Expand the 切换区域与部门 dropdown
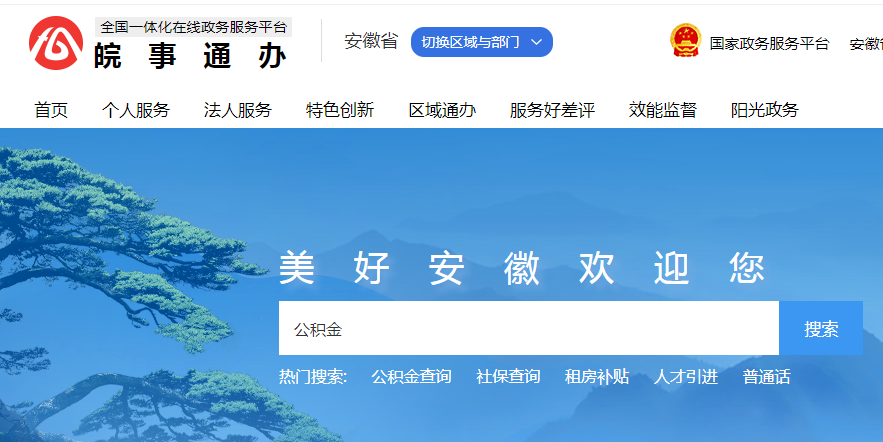Viewport: 883px width, 442px height. click(x=481, y=42)
